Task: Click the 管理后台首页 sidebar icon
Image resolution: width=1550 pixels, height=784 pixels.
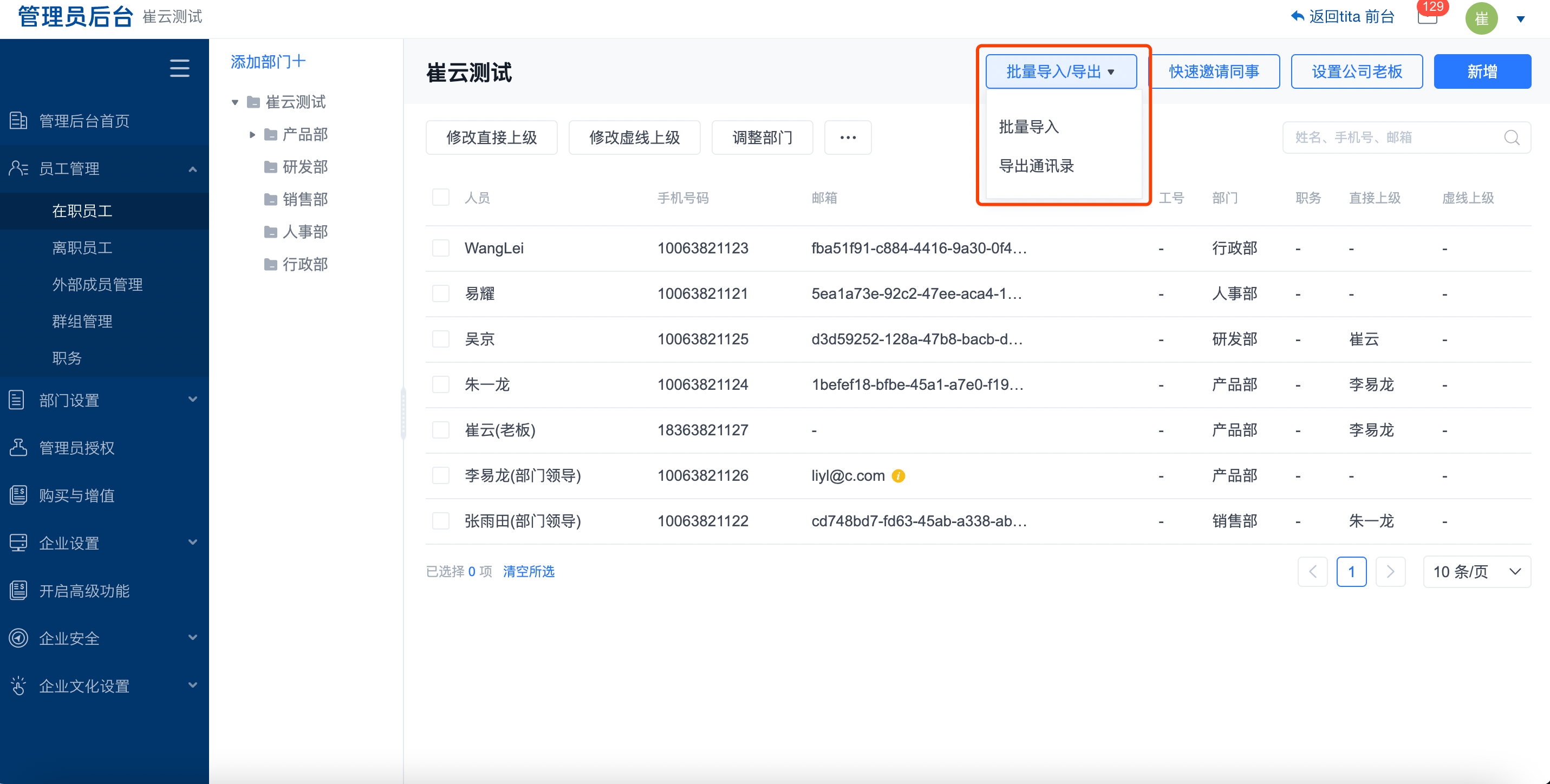Action: pos(18,121)
